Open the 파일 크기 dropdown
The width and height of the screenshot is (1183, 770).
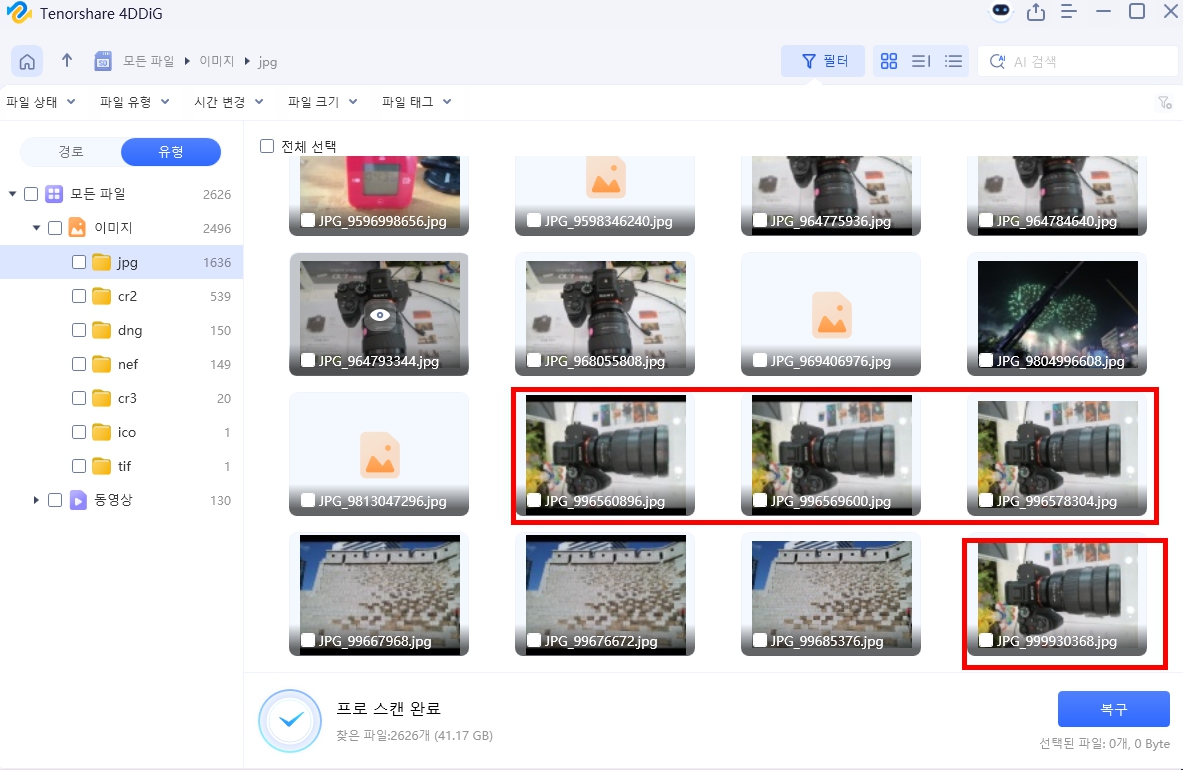(x=322, y=102)
